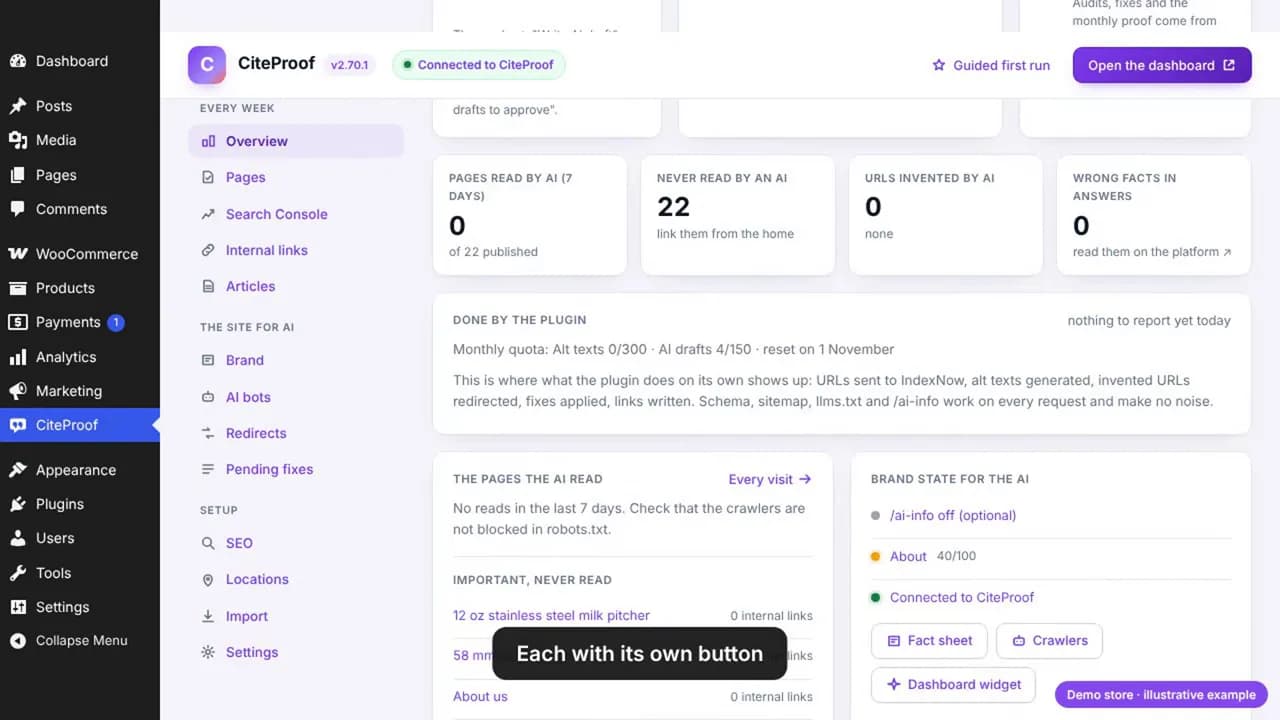Image resolution: width=1280 pixels, height=720 pixels.
Task: Open the About us page link
Action: pos(480,696)
